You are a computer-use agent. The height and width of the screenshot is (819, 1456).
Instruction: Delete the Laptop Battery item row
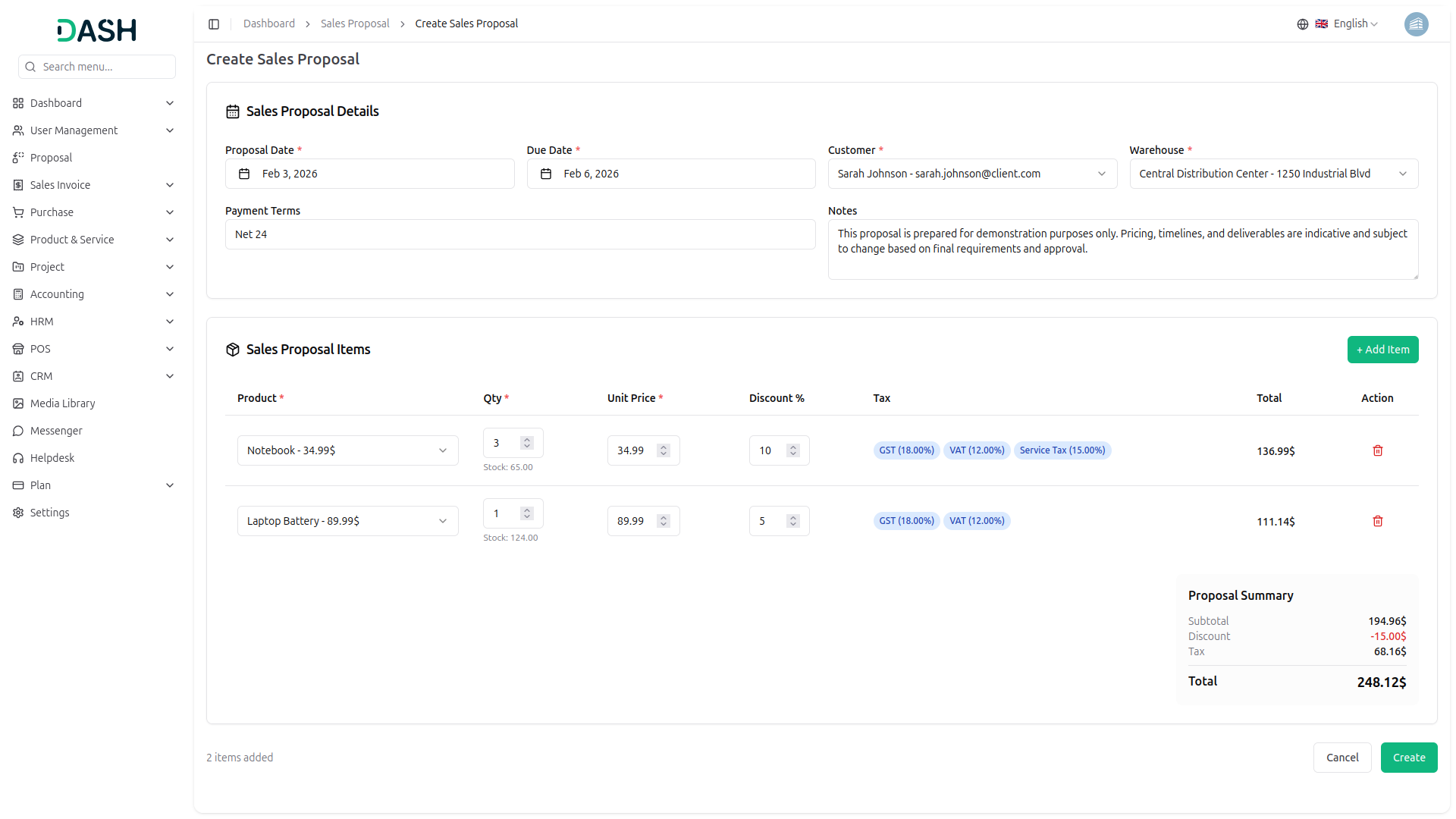(1377, 521)
